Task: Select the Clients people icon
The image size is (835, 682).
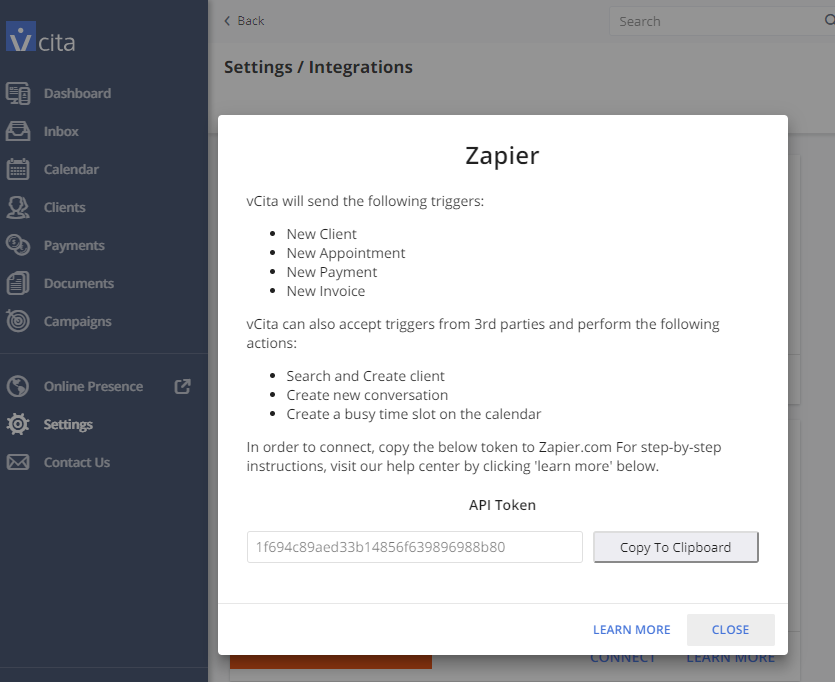Action: 18,207
